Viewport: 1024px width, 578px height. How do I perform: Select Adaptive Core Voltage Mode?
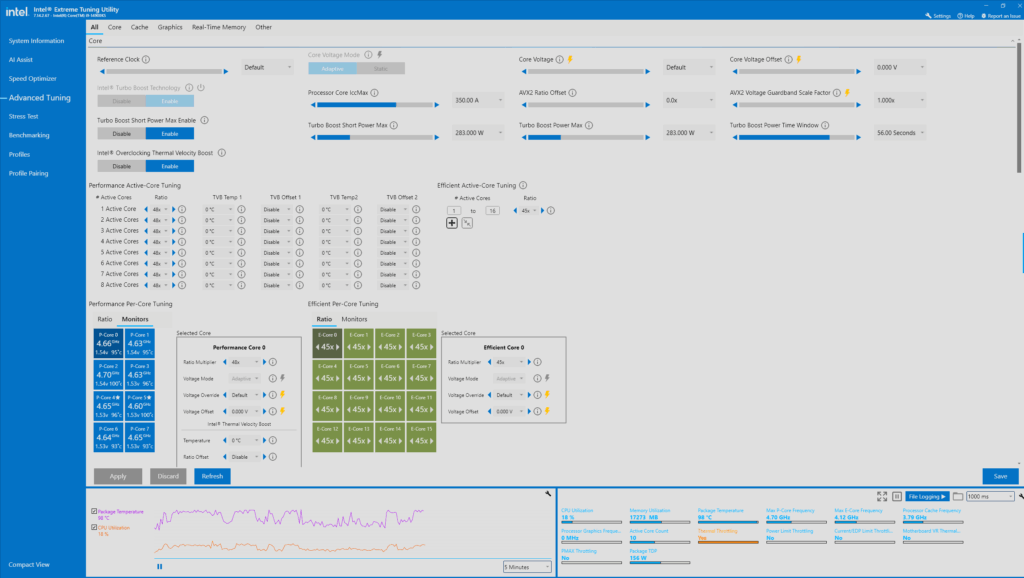[x=332, y=69]
